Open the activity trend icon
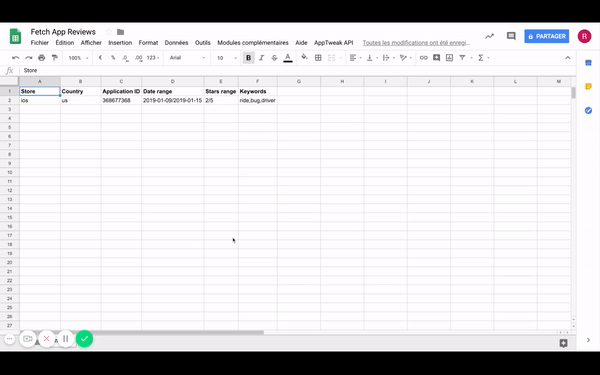600x375 pixels. 489,36
